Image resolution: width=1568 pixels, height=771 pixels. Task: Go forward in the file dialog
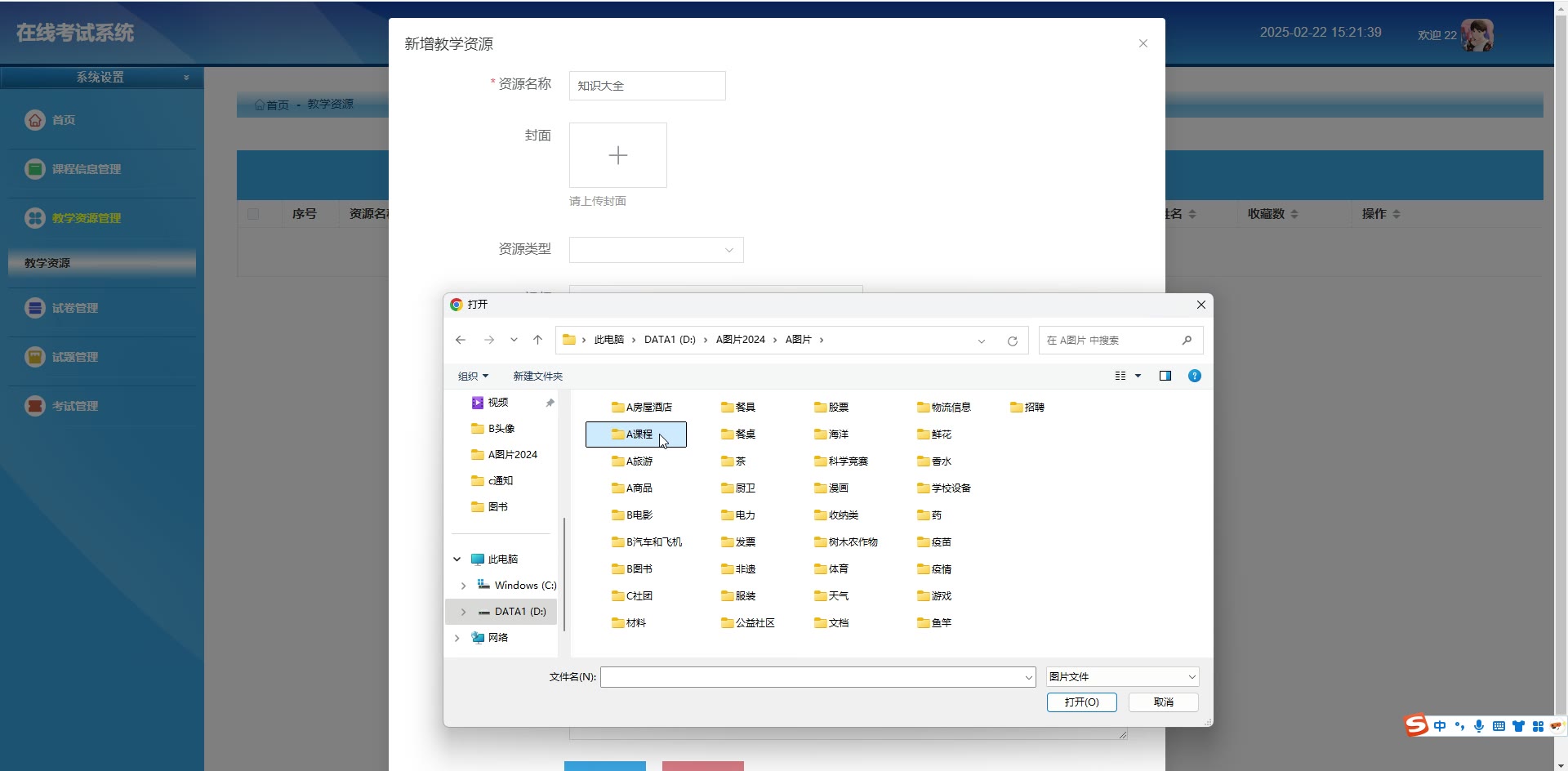pos(489,340)
